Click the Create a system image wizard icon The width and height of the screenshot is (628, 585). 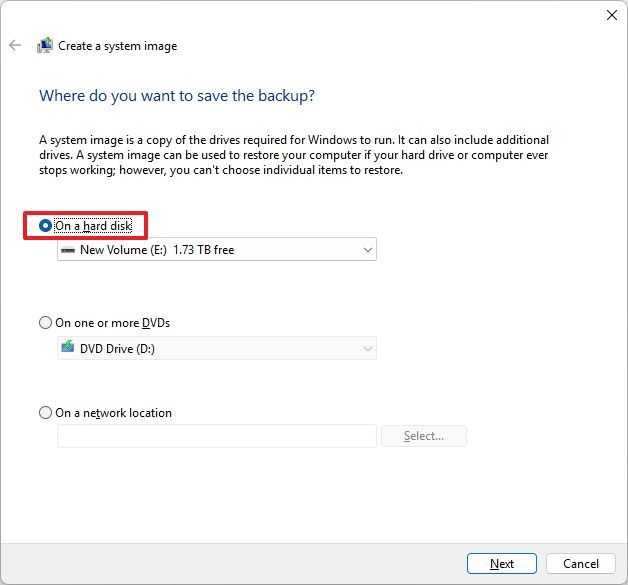44,46
